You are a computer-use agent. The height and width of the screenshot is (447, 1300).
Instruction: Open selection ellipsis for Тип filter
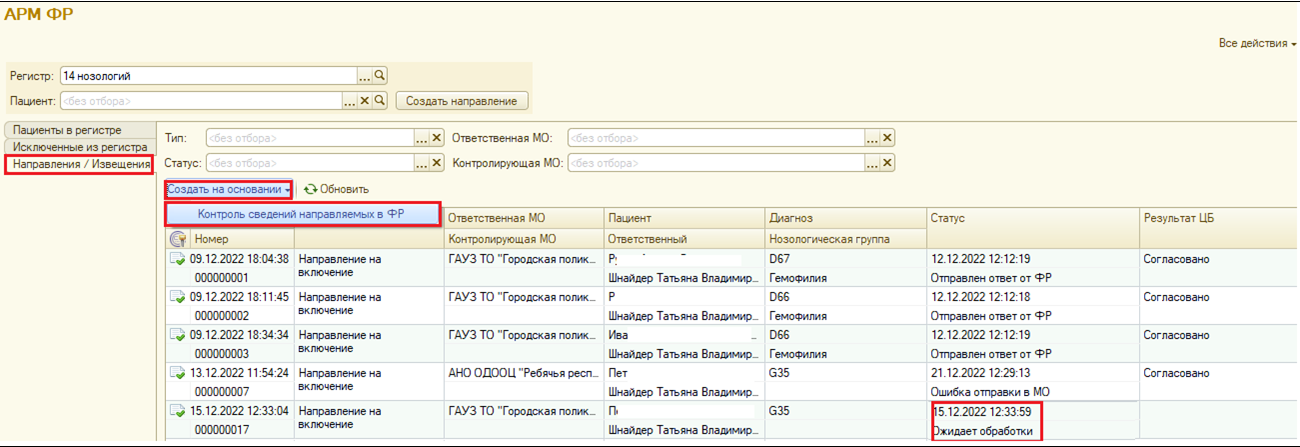pos(422,139)
